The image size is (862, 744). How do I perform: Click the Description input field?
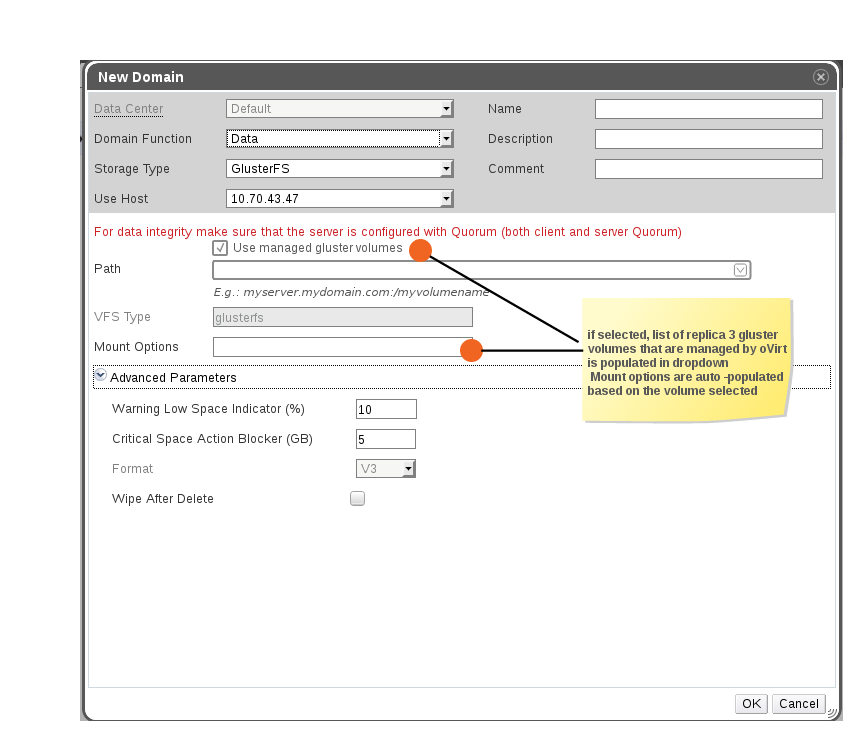pyautogui.click(x=708, y=139)
